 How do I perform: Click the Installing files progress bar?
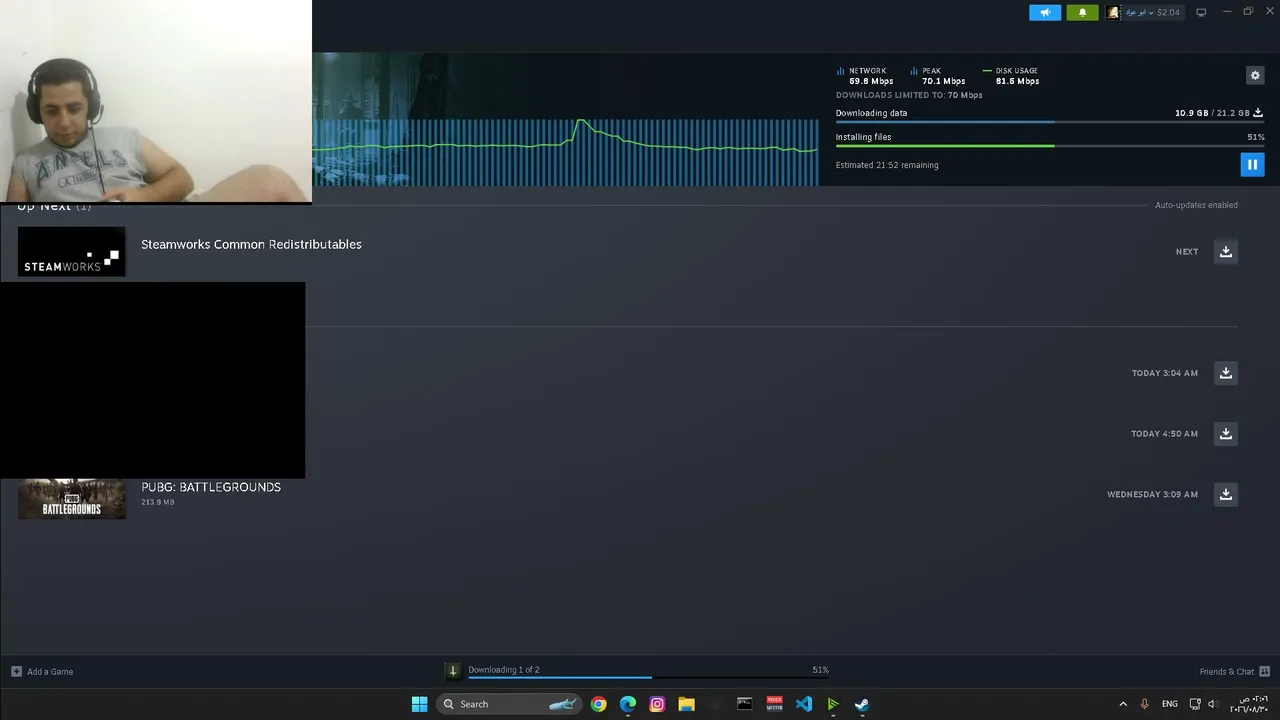tap(1050, 146)
